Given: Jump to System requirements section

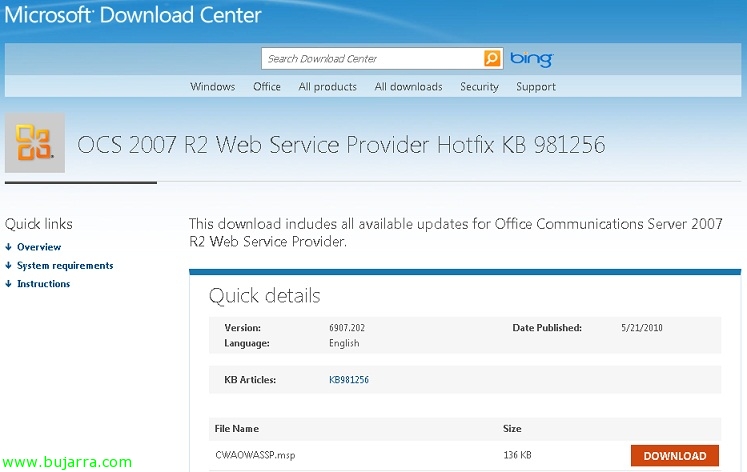Looking at the screenshot, I should click(x=65, y=265).
